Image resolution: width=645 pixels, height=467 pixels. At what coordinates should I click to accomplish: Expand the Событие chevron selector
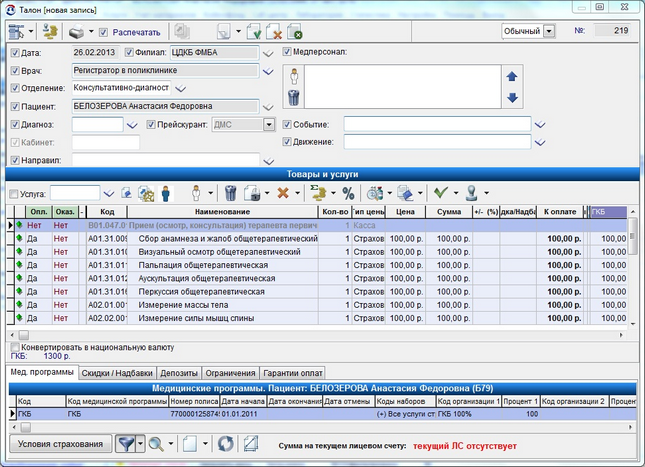(540, 125)
